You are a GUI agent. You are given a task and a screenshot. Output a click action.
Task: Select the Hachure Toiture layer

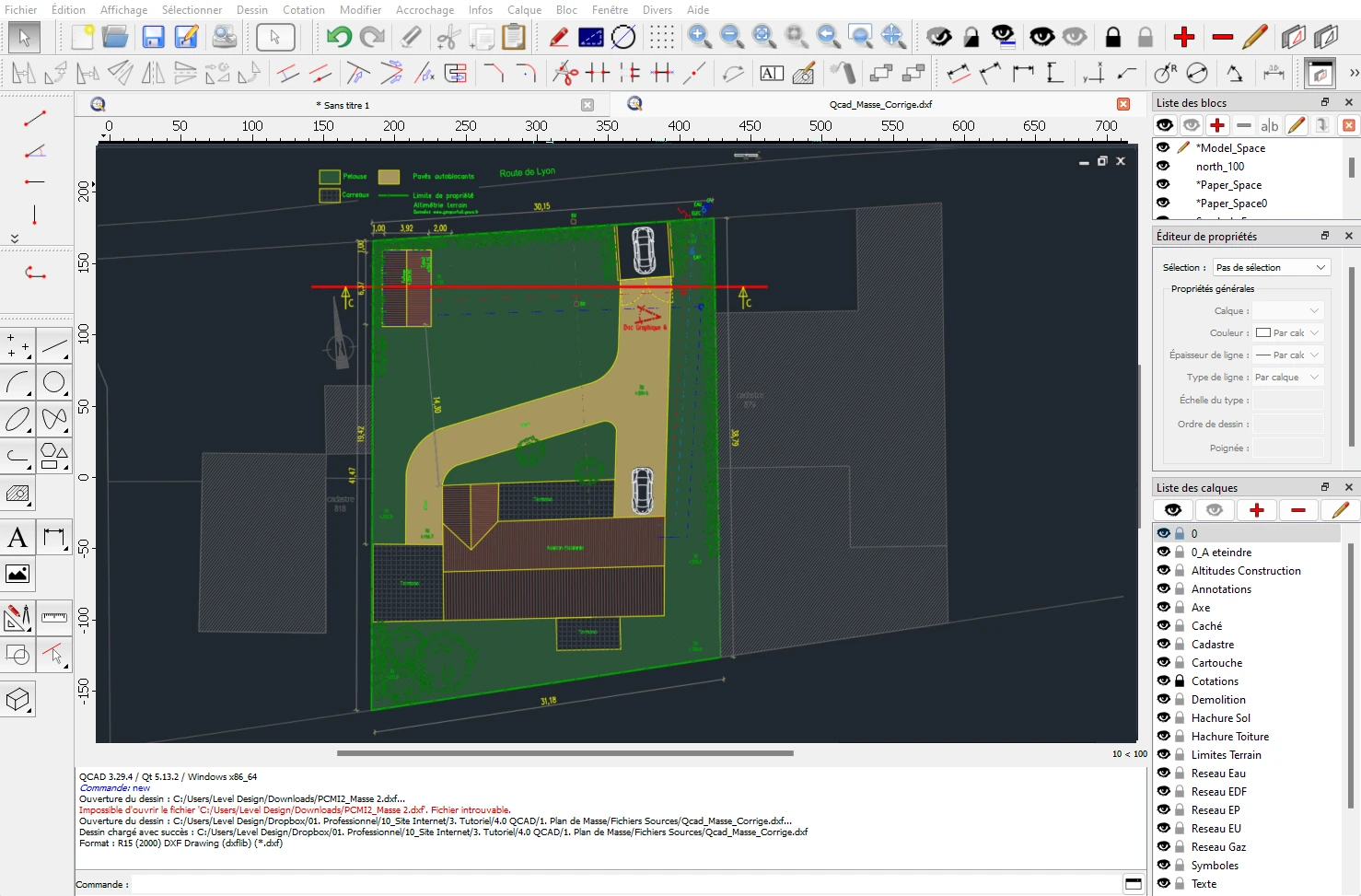1230,736
